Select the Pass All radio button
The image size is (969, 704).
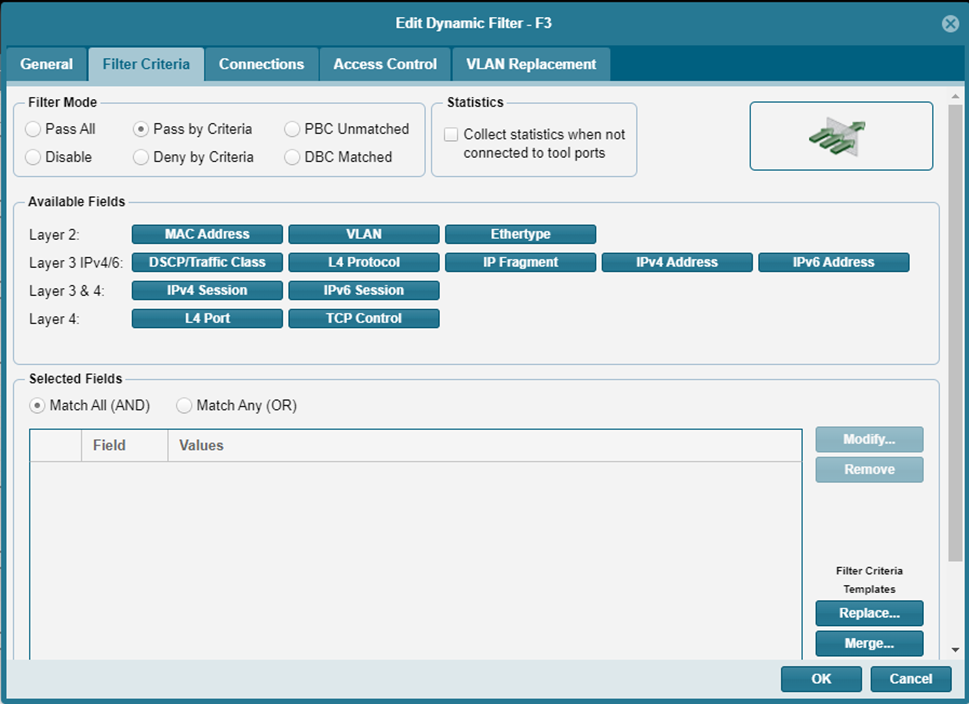34,129
